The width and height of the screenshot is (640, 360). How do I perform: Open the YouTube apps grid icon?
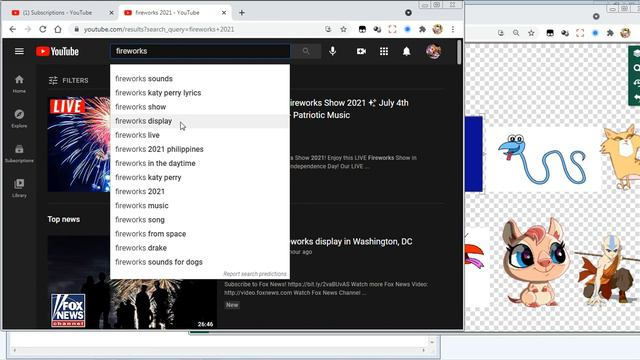384,51
